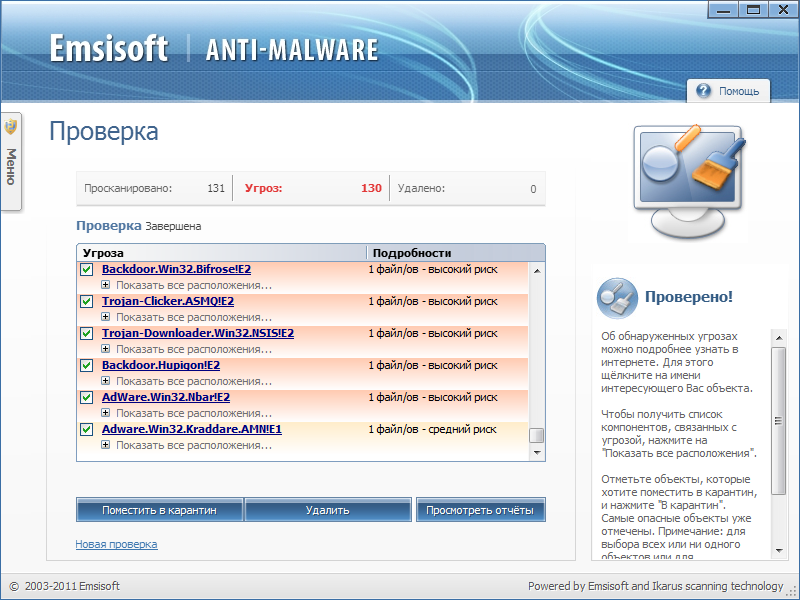The image size is (800, 600).
Task: Maximize the Emsisoft window
Action: pos(753,10)
